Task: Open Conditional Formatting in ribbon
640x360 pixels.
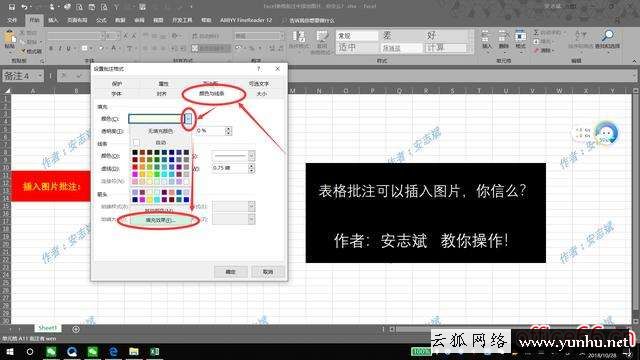Action: click(x=299, y=41)
